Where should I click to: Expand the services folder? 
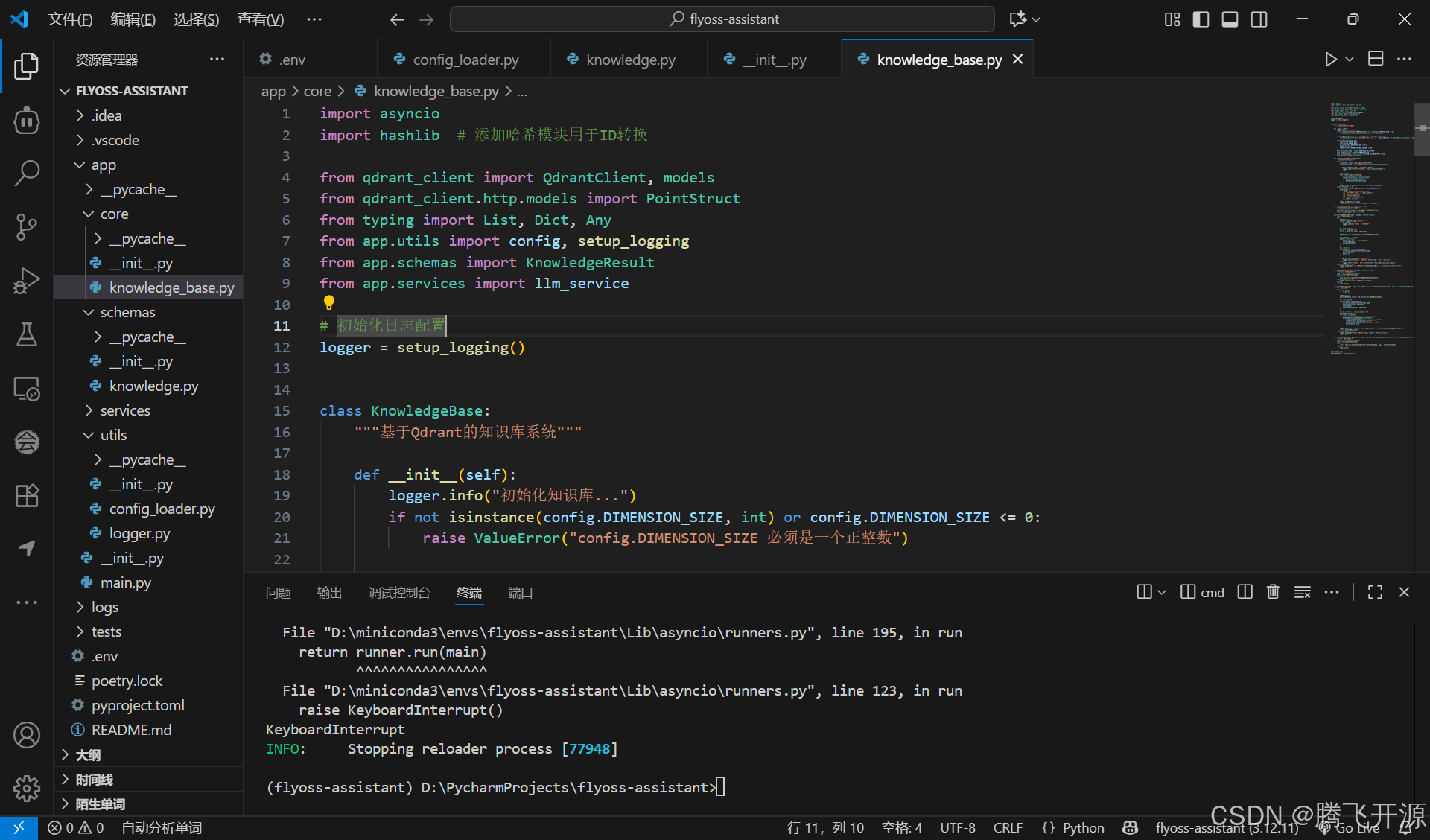(125, 410)
